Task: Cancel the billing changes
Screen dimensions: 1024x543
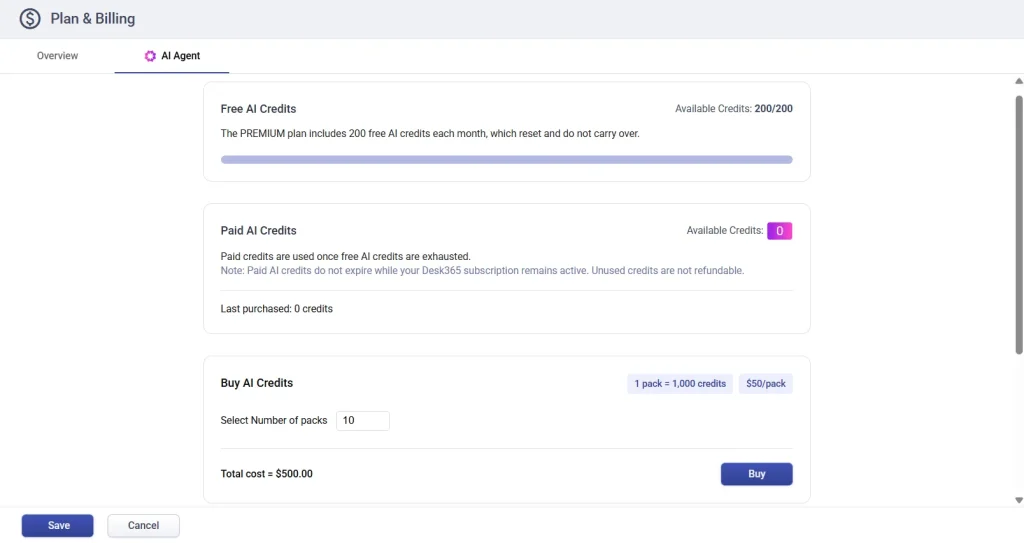Action: pyautogui.click(x=143, y=526)
